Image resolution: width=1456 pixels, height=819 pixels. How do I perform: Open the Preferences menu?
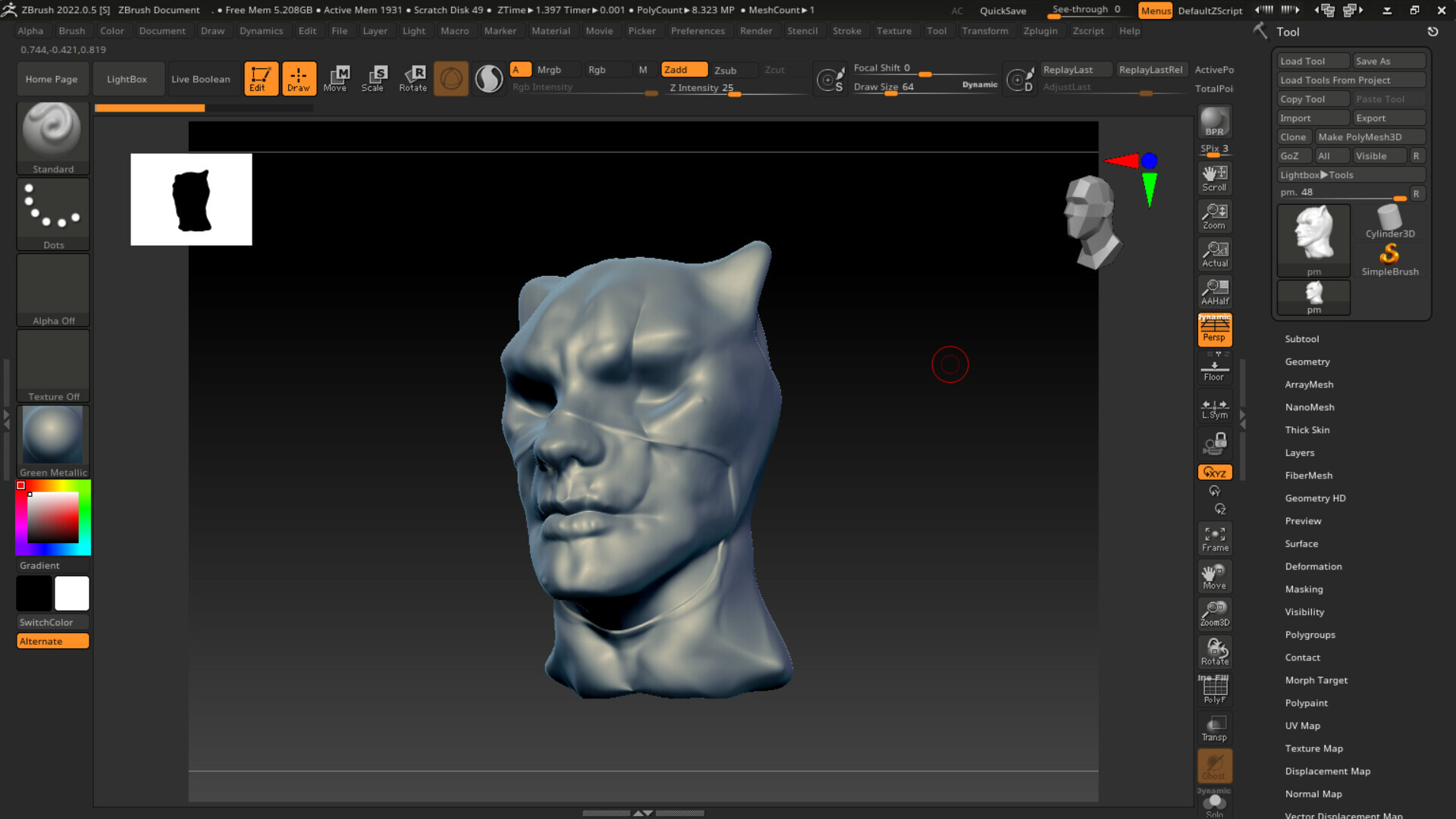point(697,30)
